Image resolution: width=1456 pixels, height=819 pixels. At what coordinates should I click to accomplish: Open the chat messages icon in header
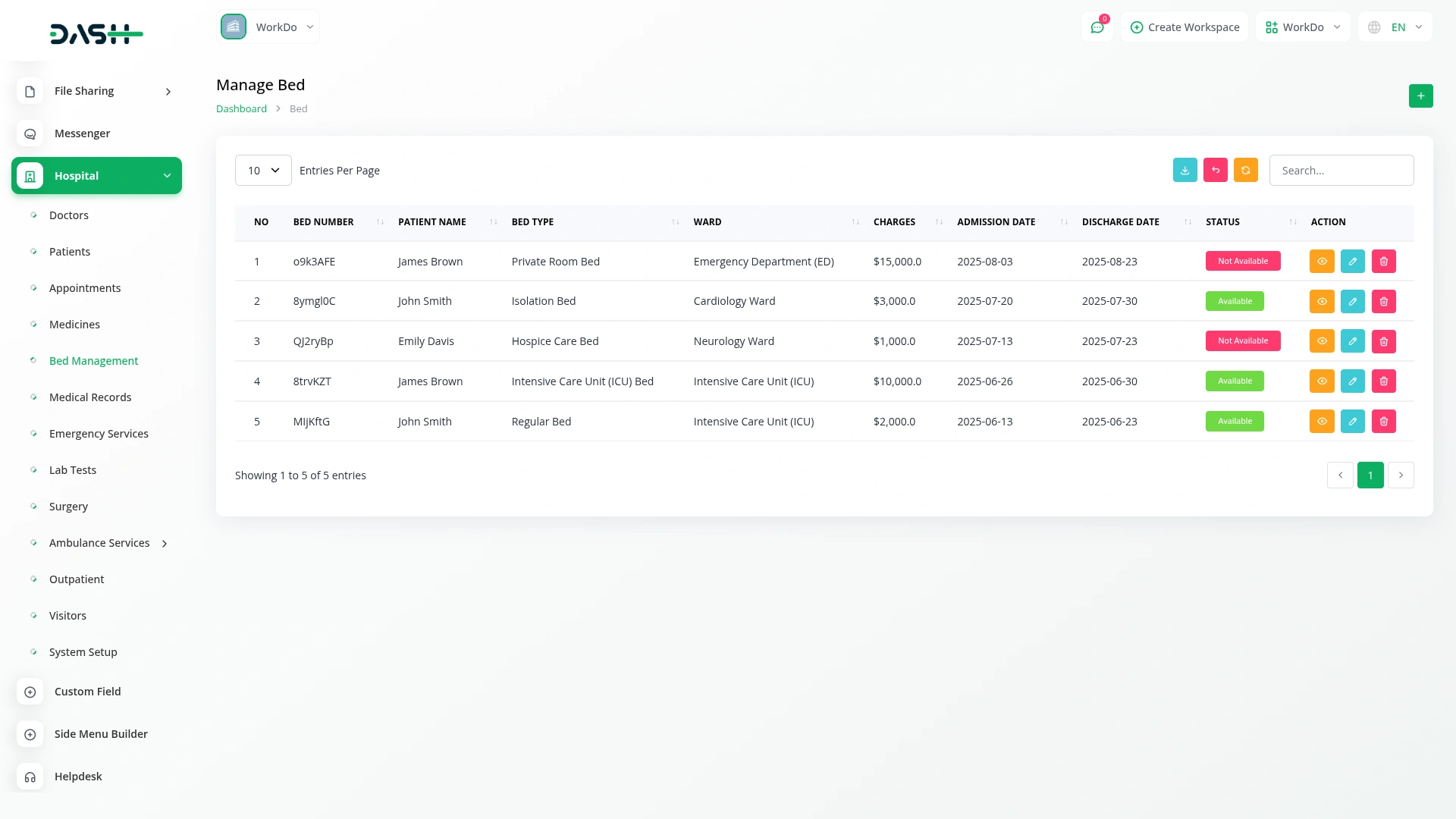1097,27
